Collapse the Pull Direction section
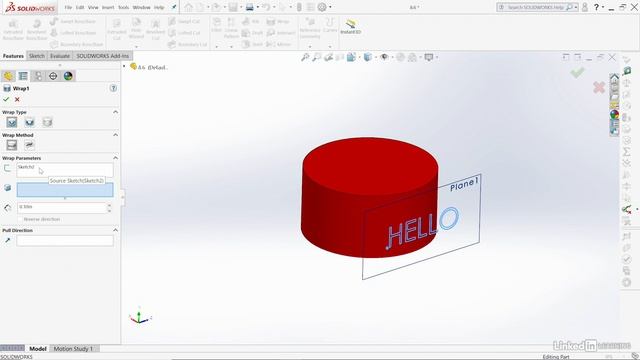This screenshot has height=360, width=640. (116, 230)
